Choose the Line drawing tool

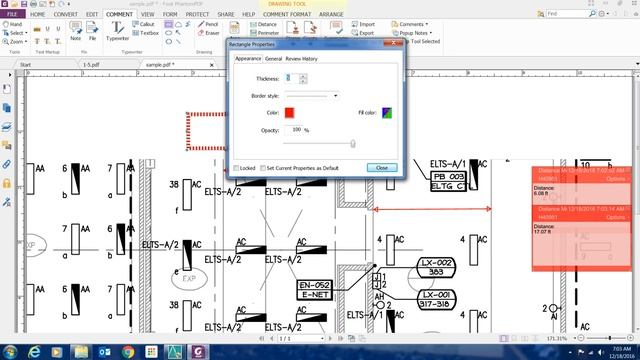pyautogui.click(x=178, y=42)
